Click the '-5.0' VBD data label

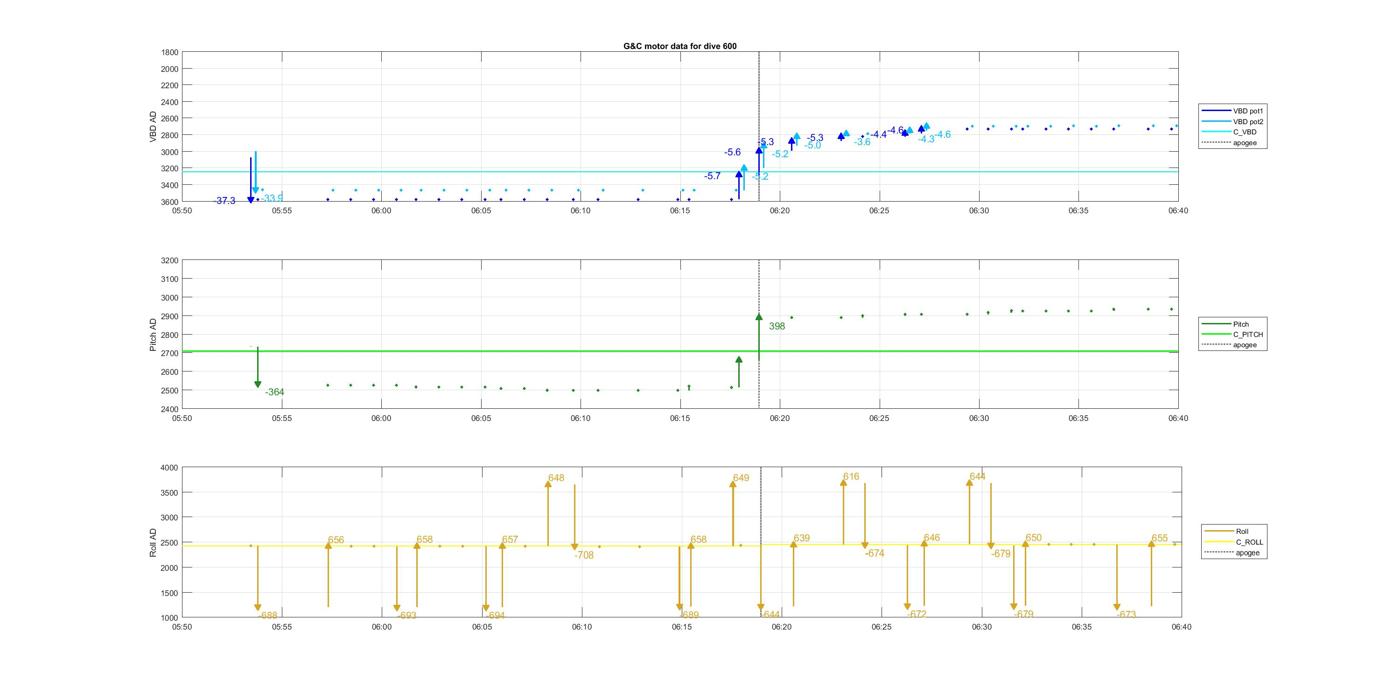[x=813, y=146]
